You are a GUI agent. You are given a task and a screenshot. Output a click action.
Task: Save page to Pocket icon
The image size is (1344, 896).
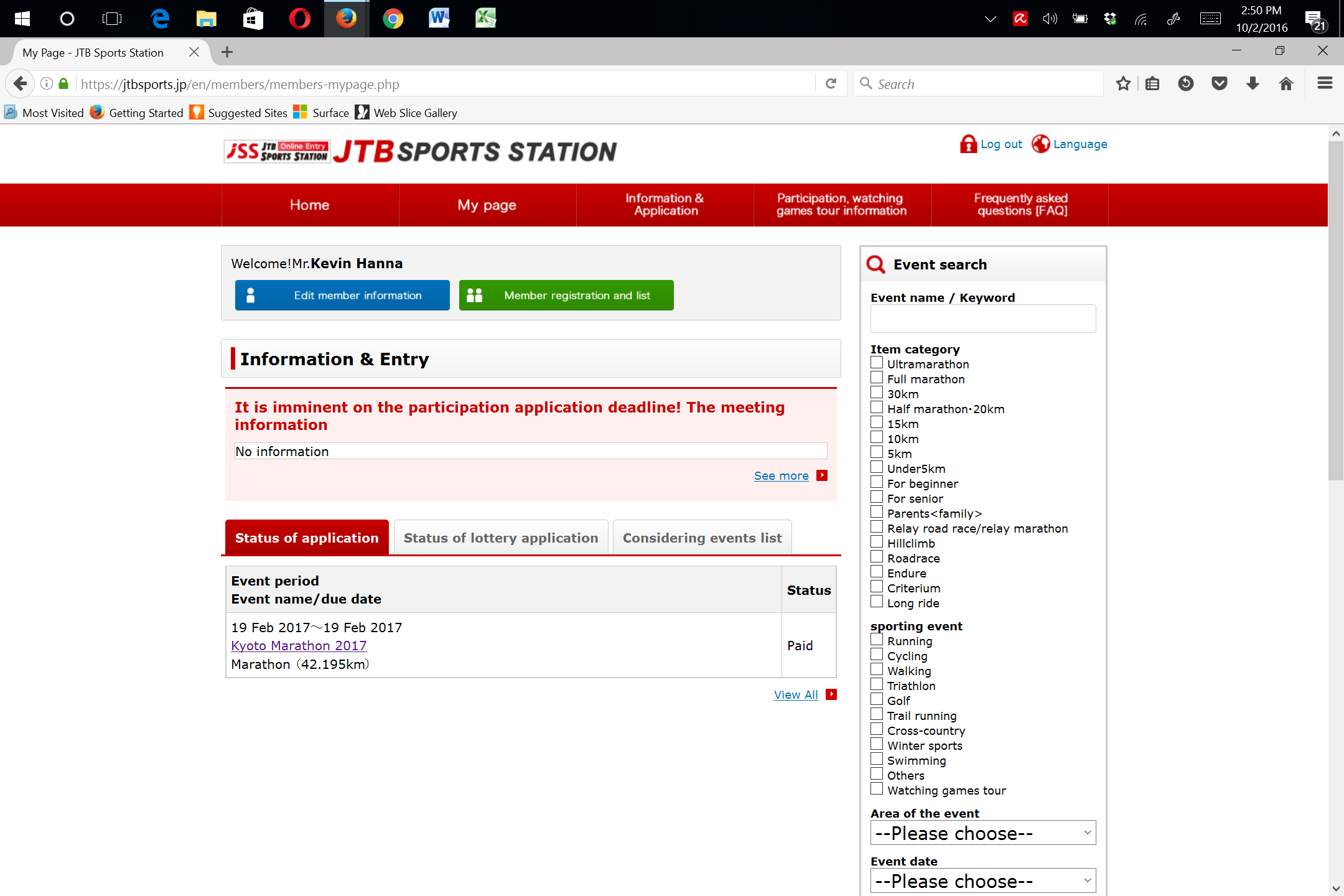coord(1220,83)
